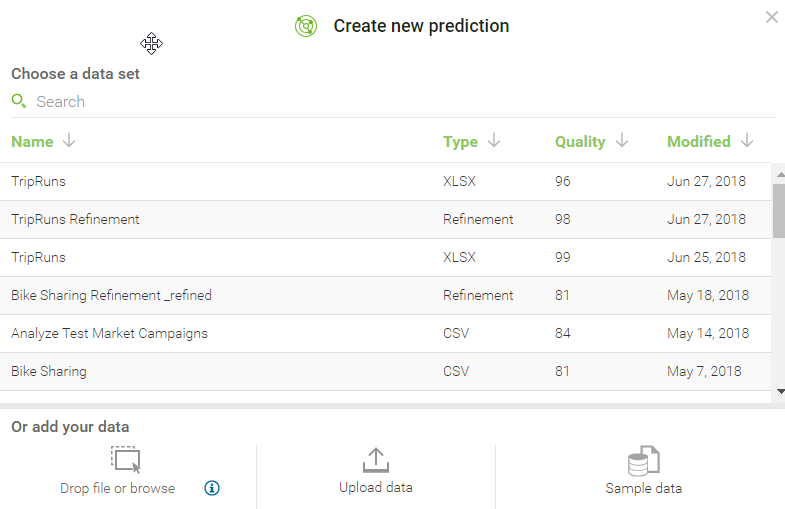The height and width of the screenshot is (509, 785).
Task: Select Analyze Test Market Campaigns data set
Action: click(x=109, y=333)
